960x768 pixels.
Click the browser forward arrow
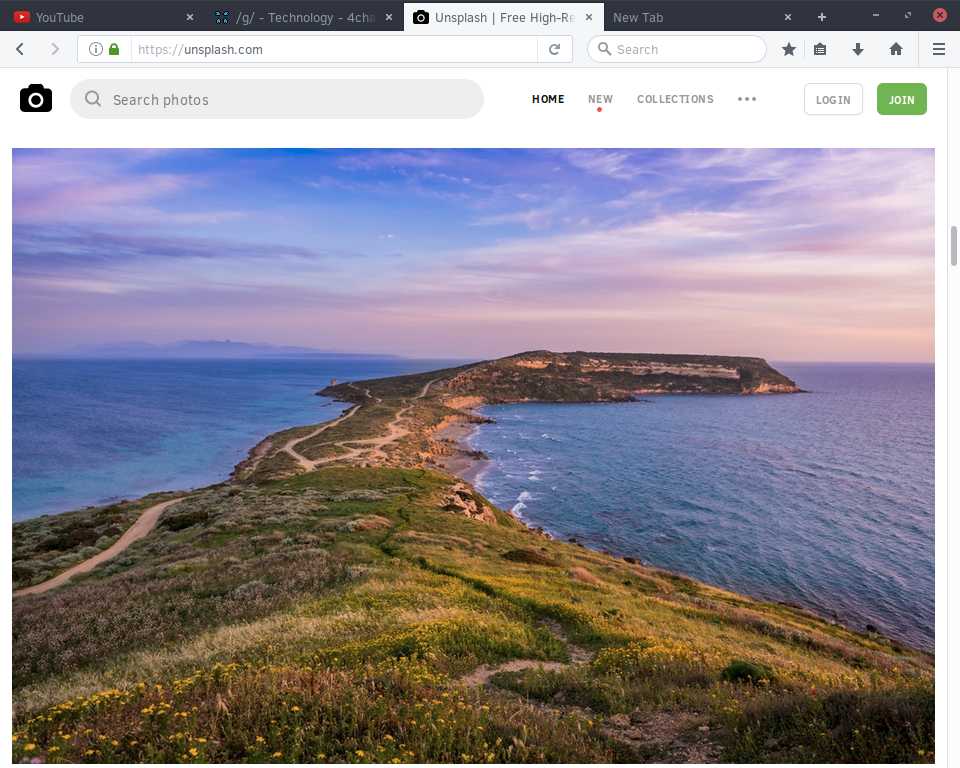55,49
